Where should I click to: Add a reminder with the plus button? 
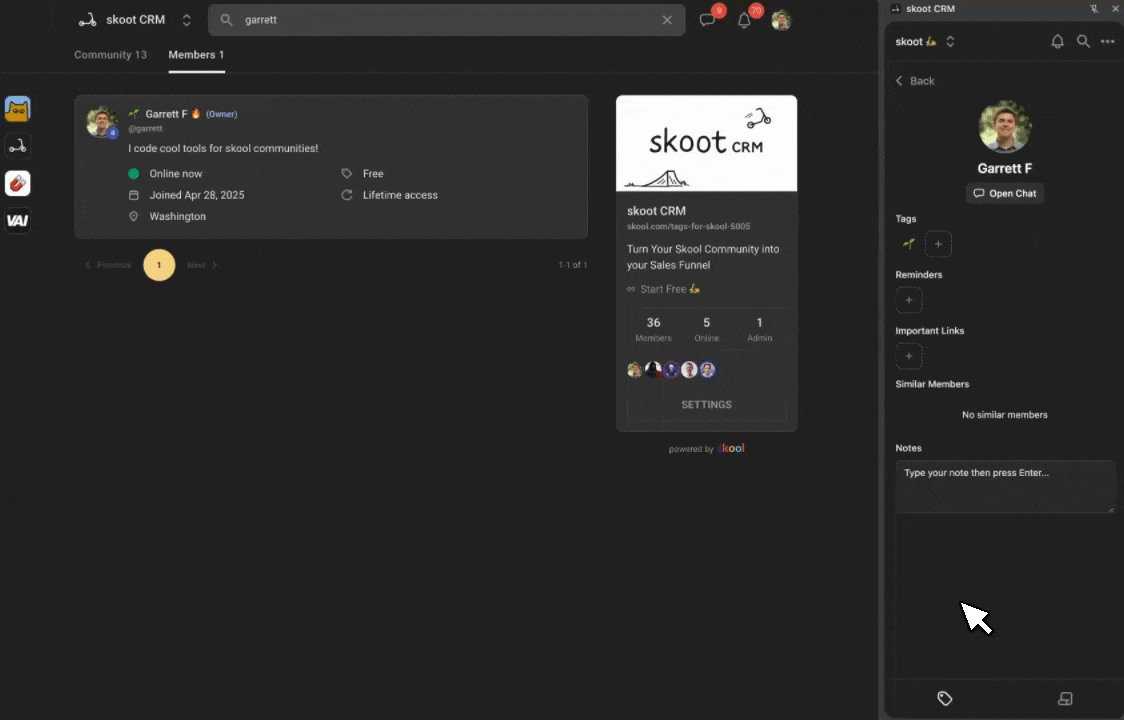coord(909,300)
